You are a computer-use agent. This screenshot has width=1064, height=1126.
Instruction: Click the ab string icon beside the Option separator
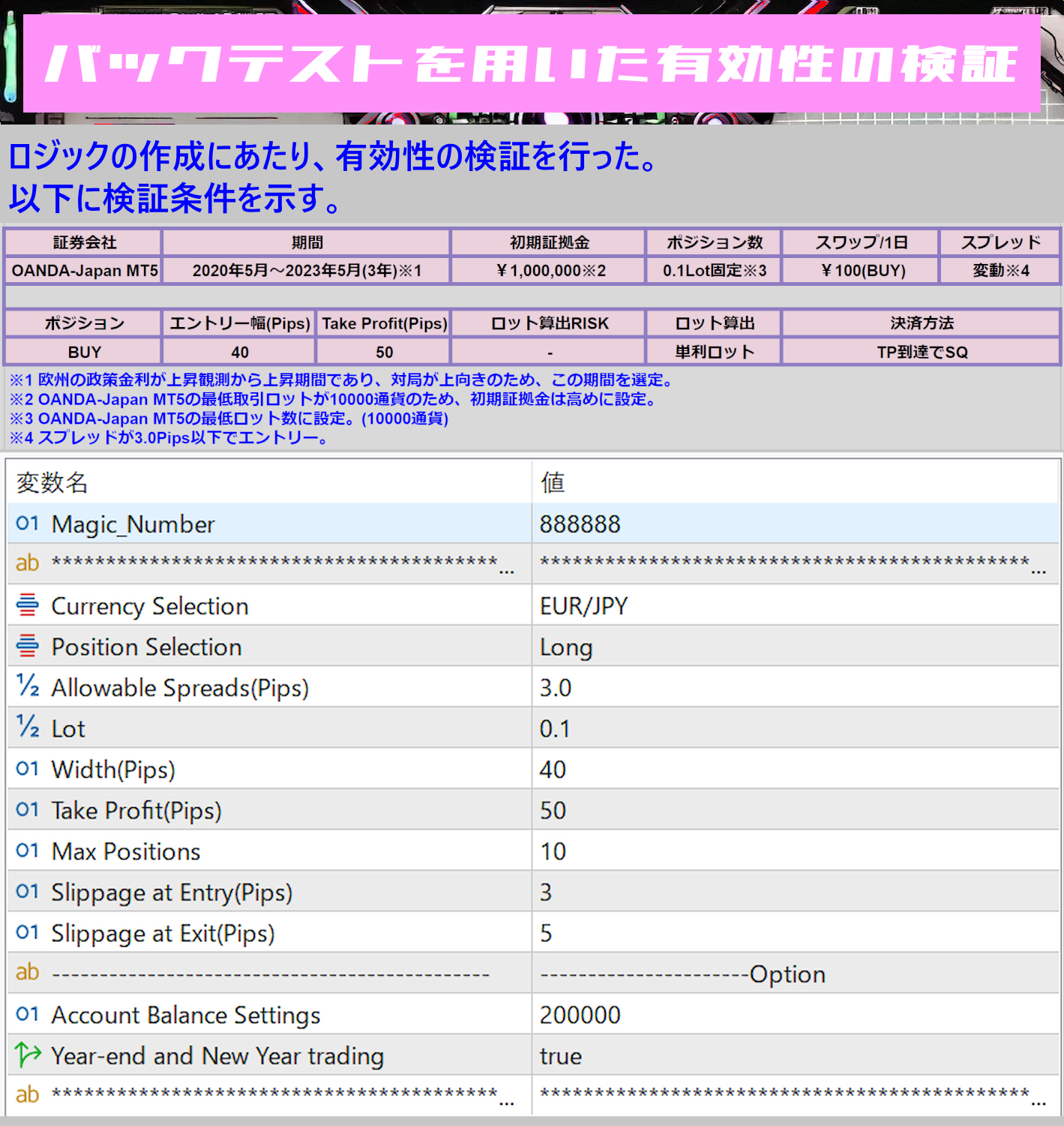click(x=27, y=972)
